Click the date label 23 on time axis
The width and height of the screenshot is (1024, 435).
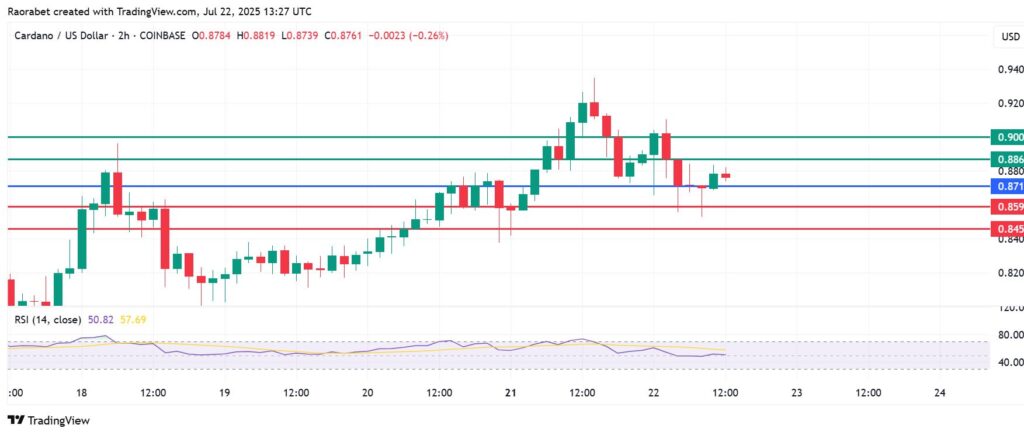click(796, 393)
